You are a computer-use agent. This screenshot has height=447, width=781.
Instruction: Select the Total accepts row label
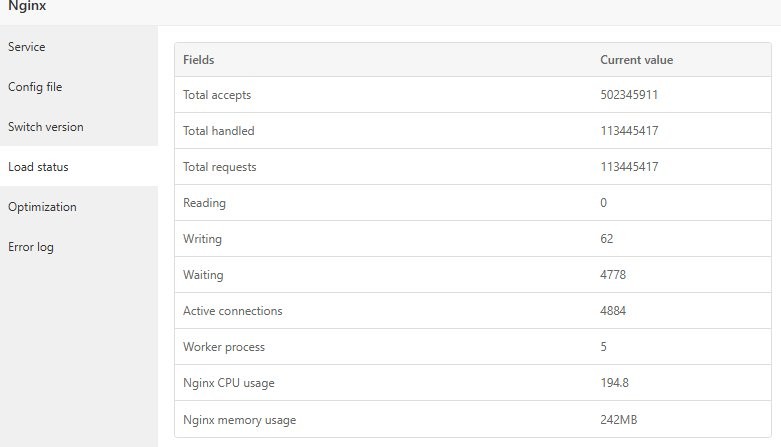[217, 95]
